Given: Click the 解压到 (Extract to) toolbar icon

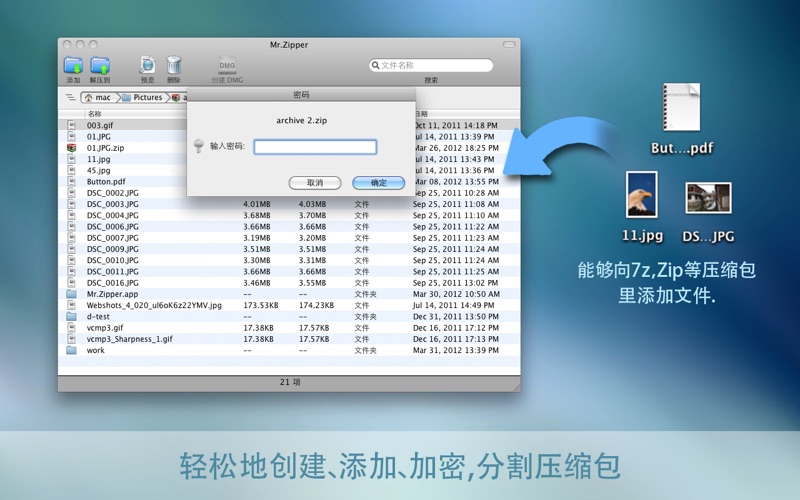Looking at the screenshot, I should (x=100, y=66).
